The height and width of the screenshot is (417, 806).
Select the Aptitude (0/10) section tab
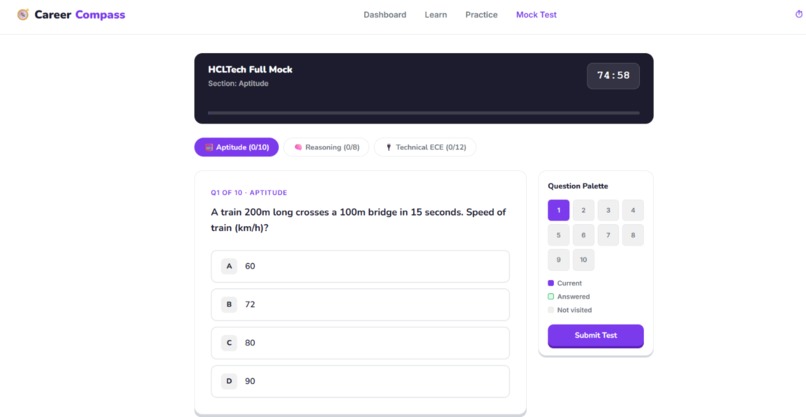(236, 148)
